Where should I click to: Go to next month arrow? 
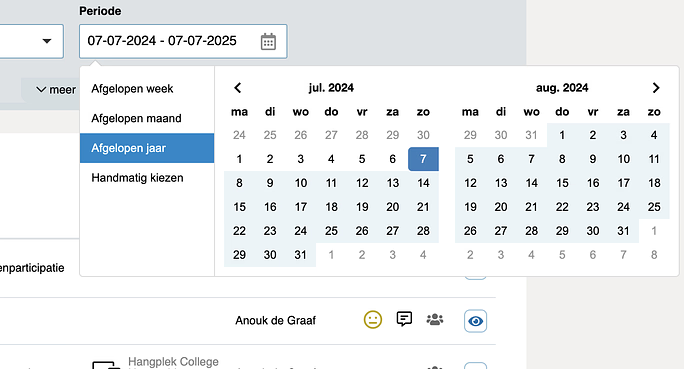[x=656, y=88]
